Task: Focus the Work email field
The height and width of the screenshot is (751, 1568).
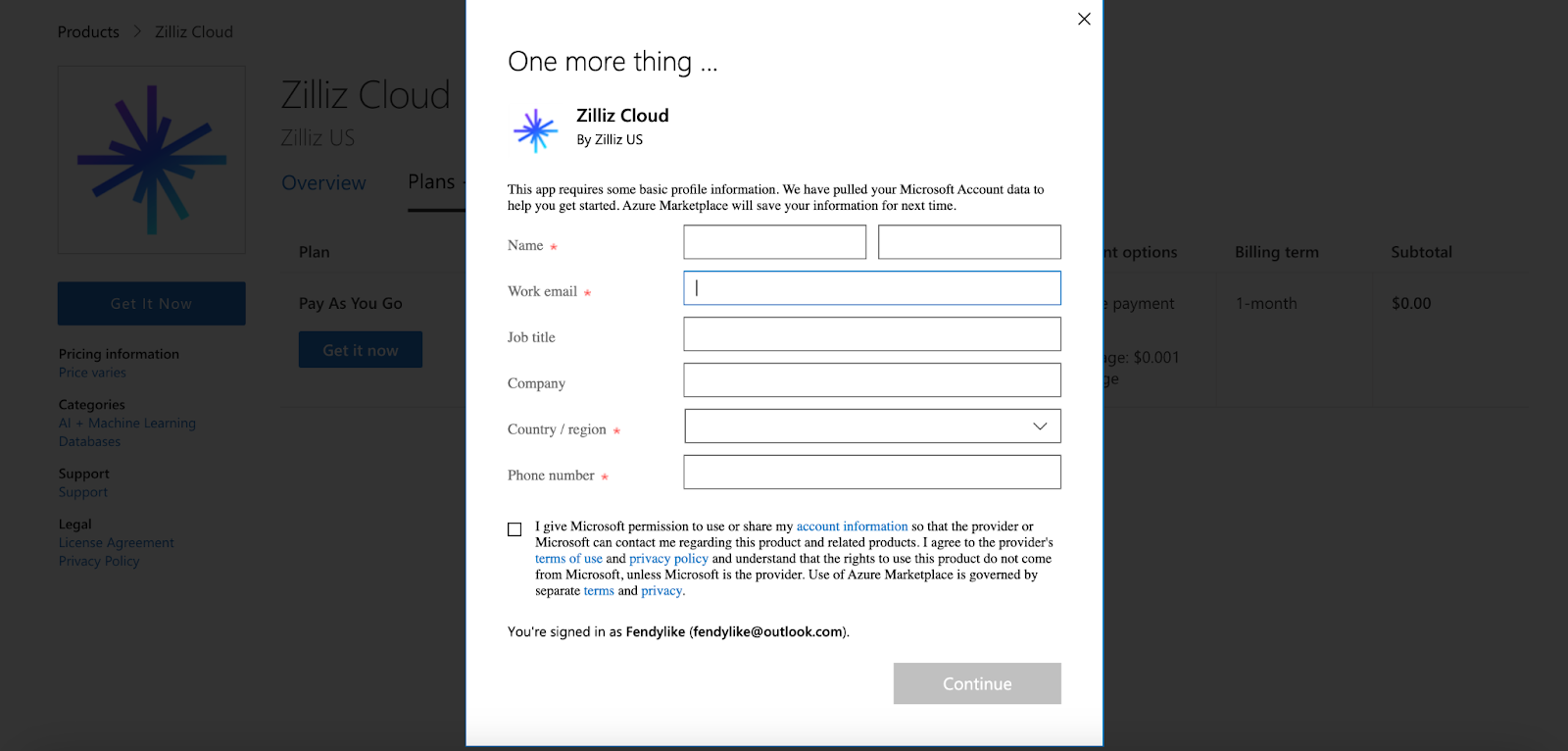Action: point(872,288)
